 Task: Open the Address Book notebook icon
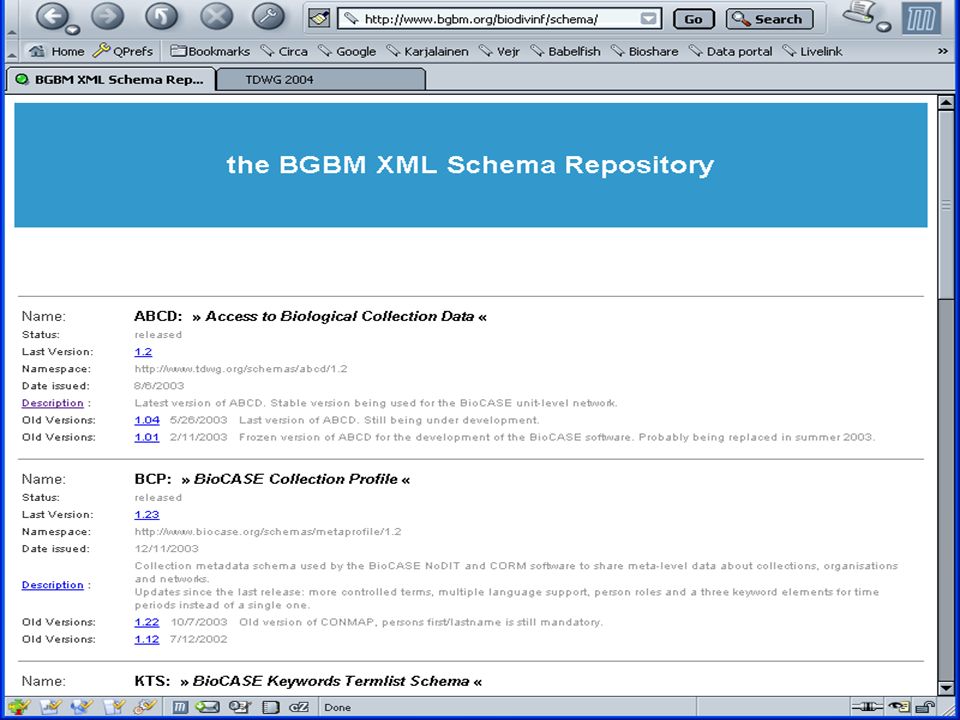pos(270,707)
